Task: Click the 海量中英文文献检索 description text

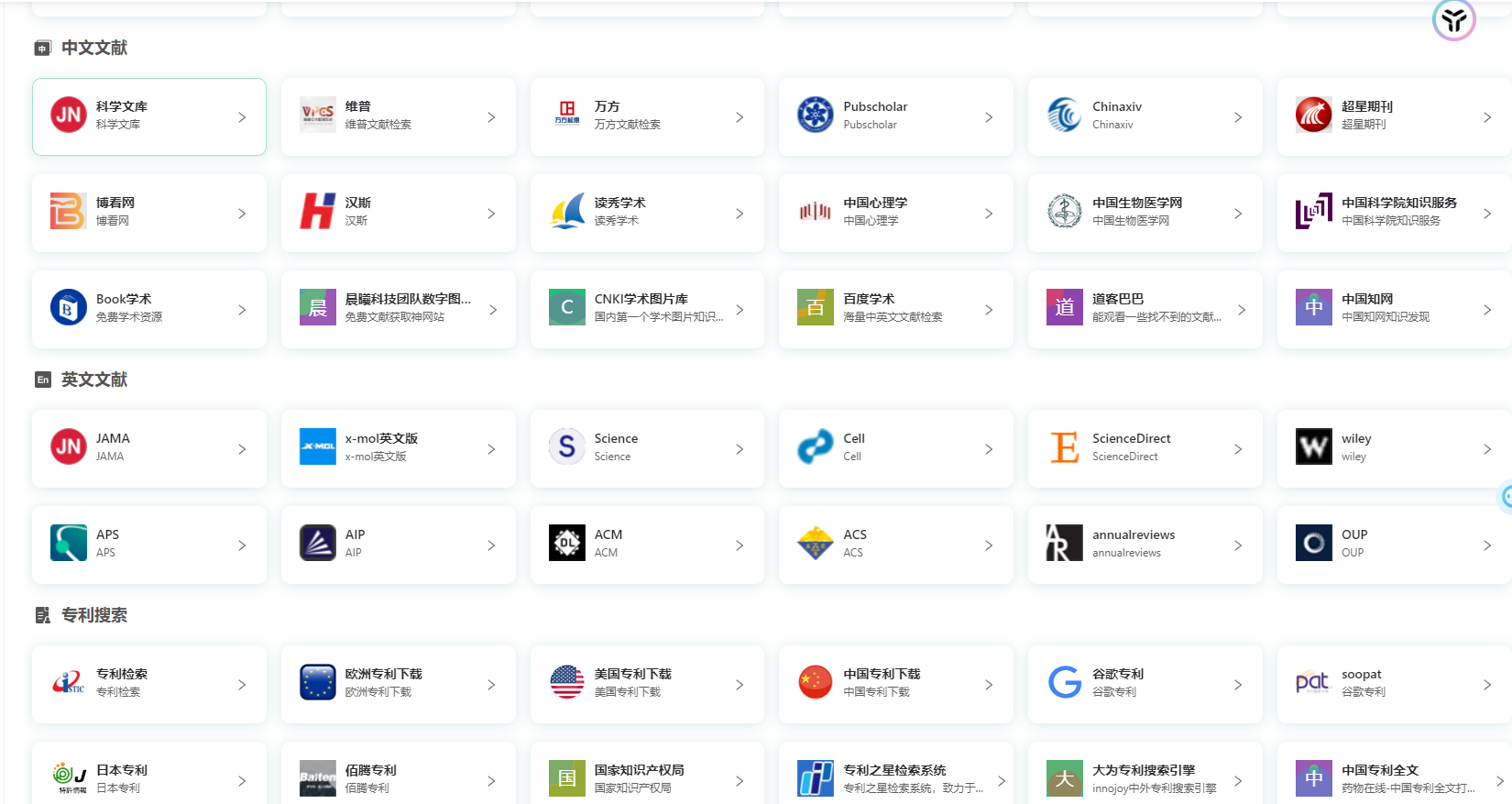Action: [893, 317]
